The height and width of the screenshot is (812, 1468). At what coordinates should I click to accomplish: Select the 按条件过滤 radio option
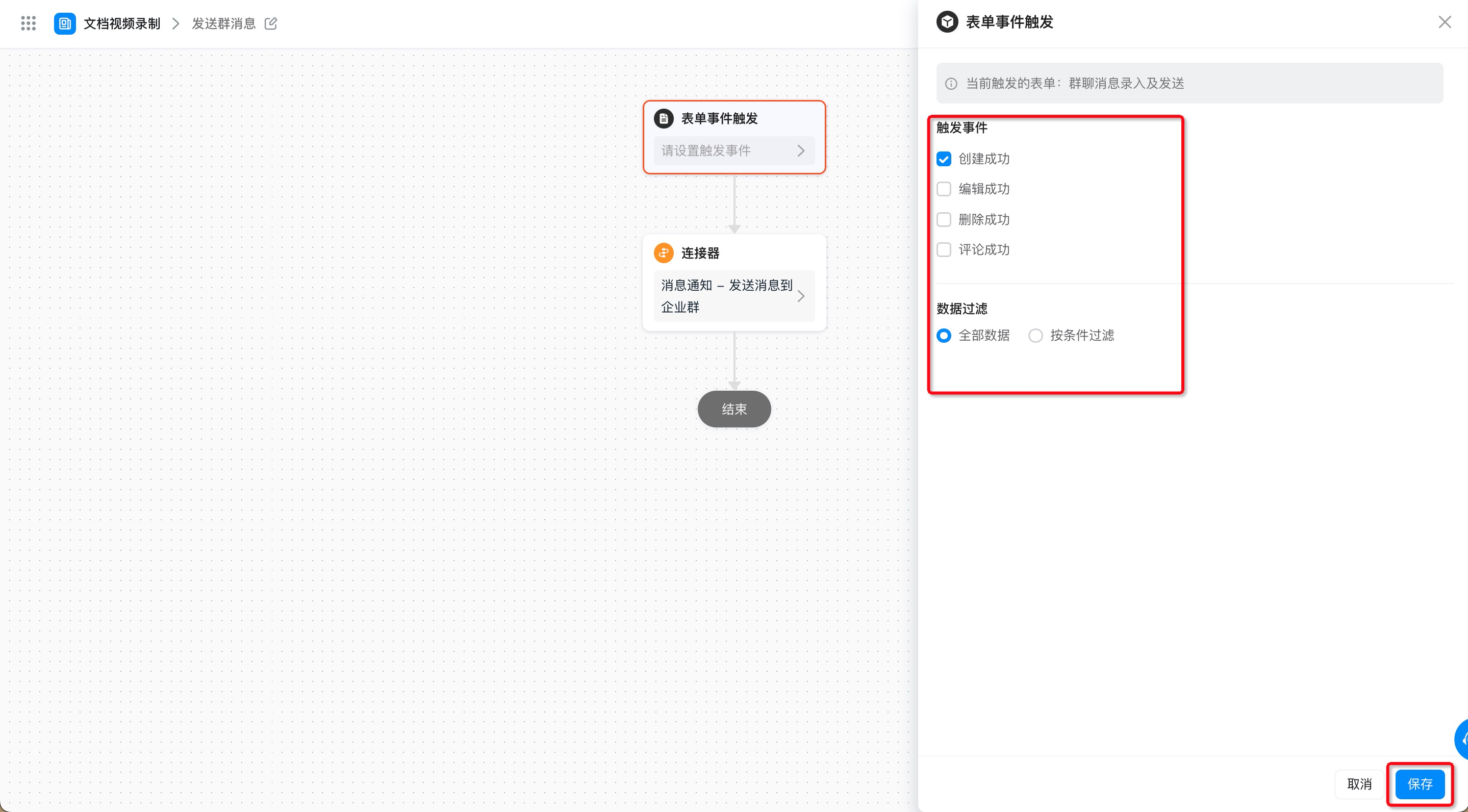(1035, 336)
